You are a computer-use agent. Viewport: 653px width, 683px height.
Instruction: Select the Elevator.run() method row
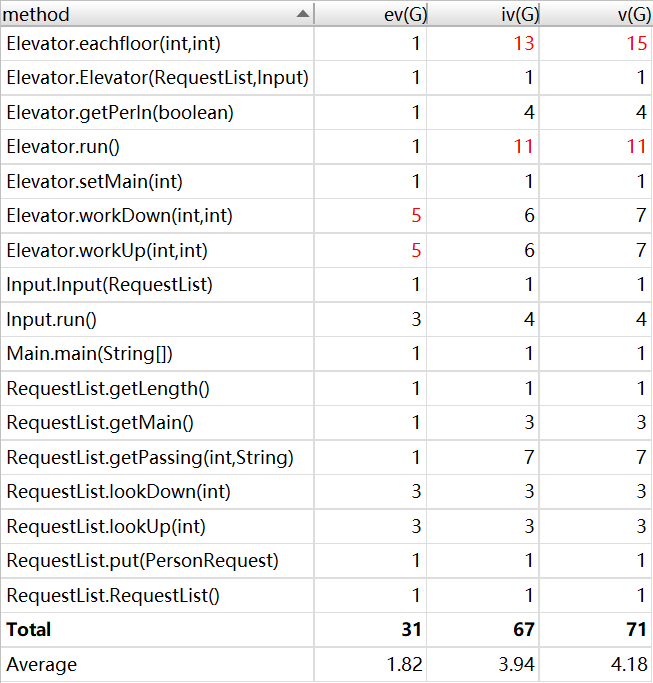click(326, 147)
